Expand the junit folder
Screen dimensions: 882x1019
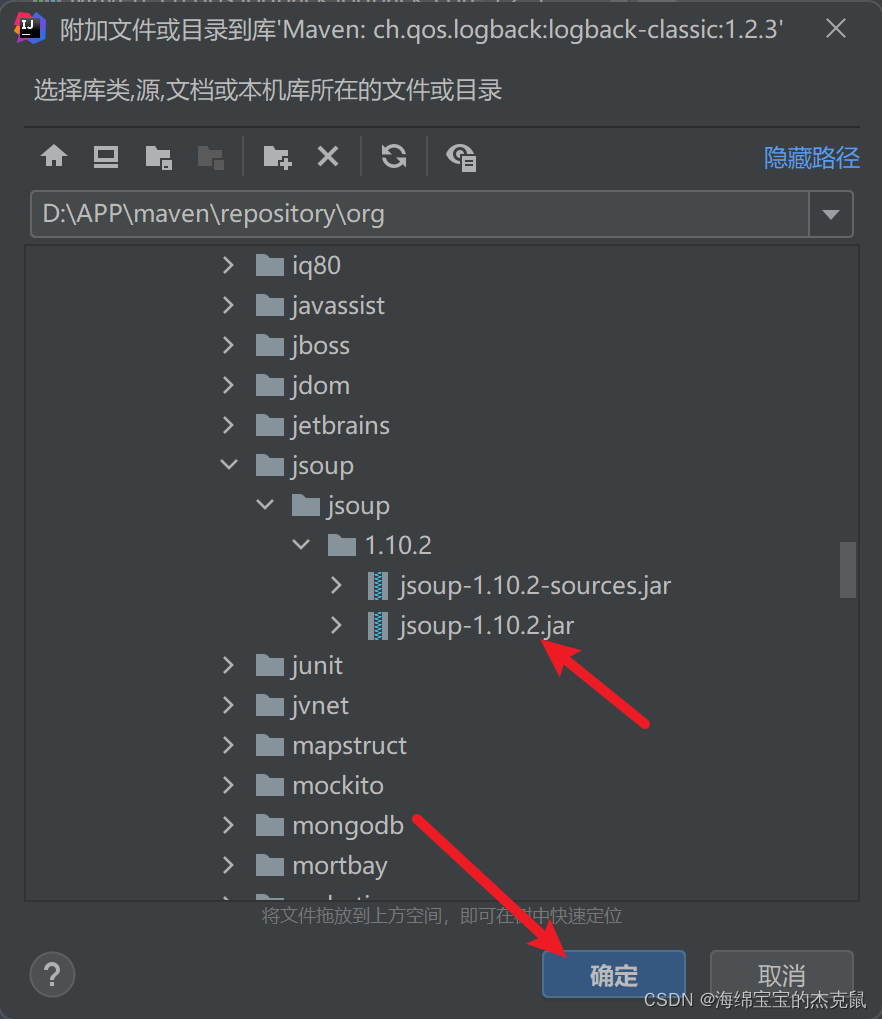(x=228, y=665)
